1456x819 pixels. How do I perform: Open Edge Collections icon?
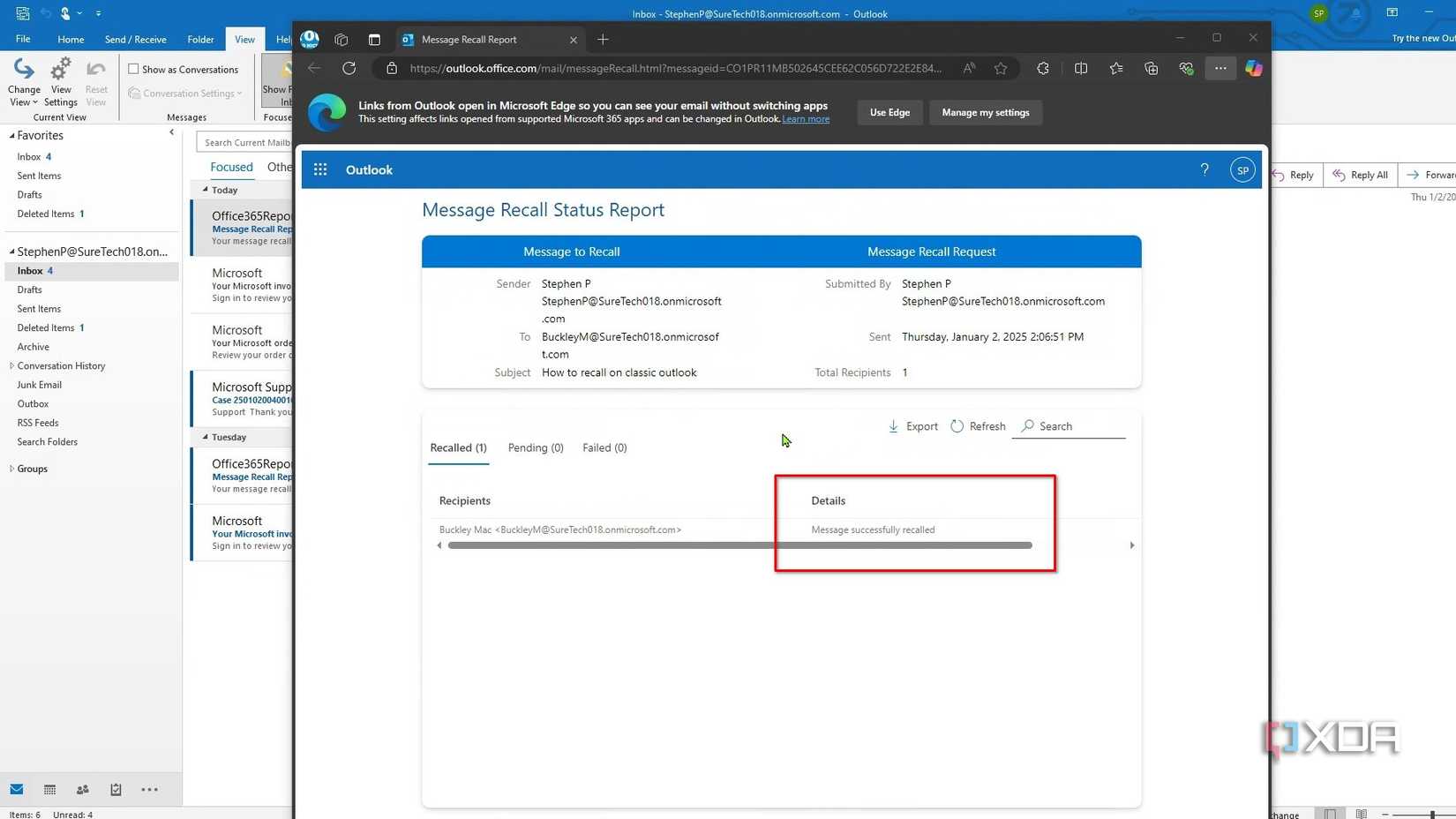click(x=1152, y=68)
